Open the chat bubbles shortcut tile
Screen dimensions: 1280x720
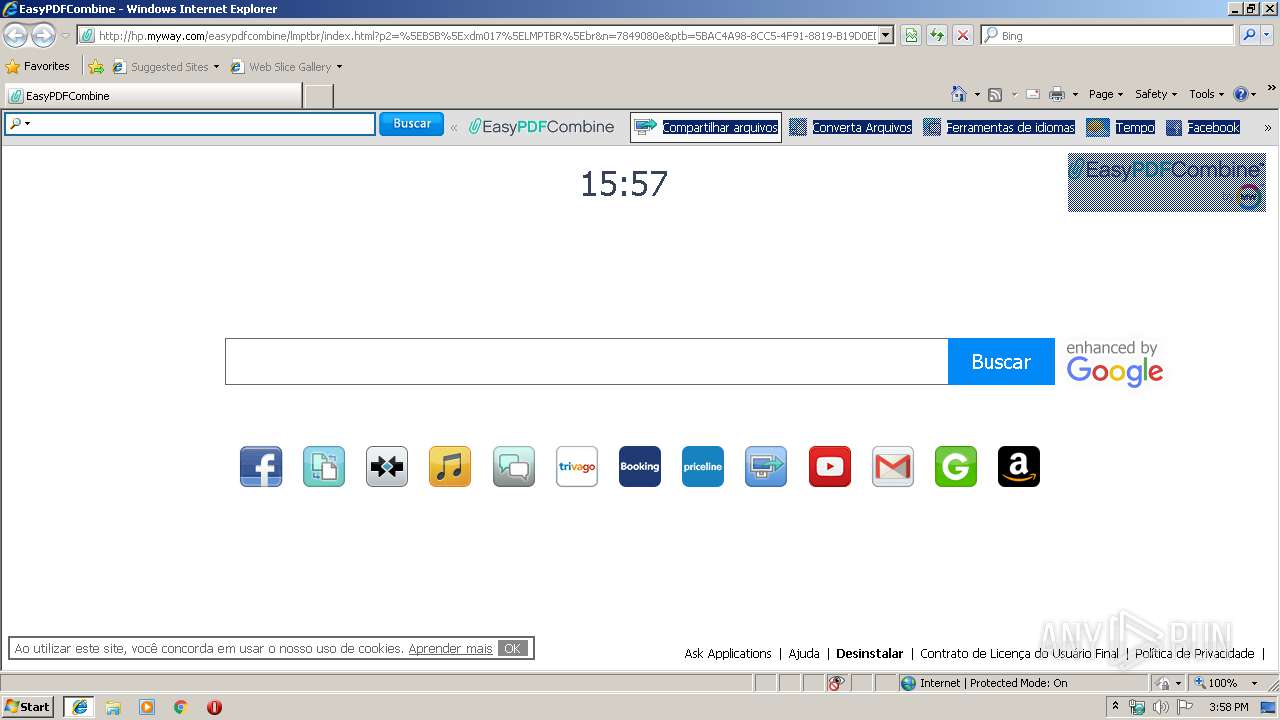(x=514, y=467)
